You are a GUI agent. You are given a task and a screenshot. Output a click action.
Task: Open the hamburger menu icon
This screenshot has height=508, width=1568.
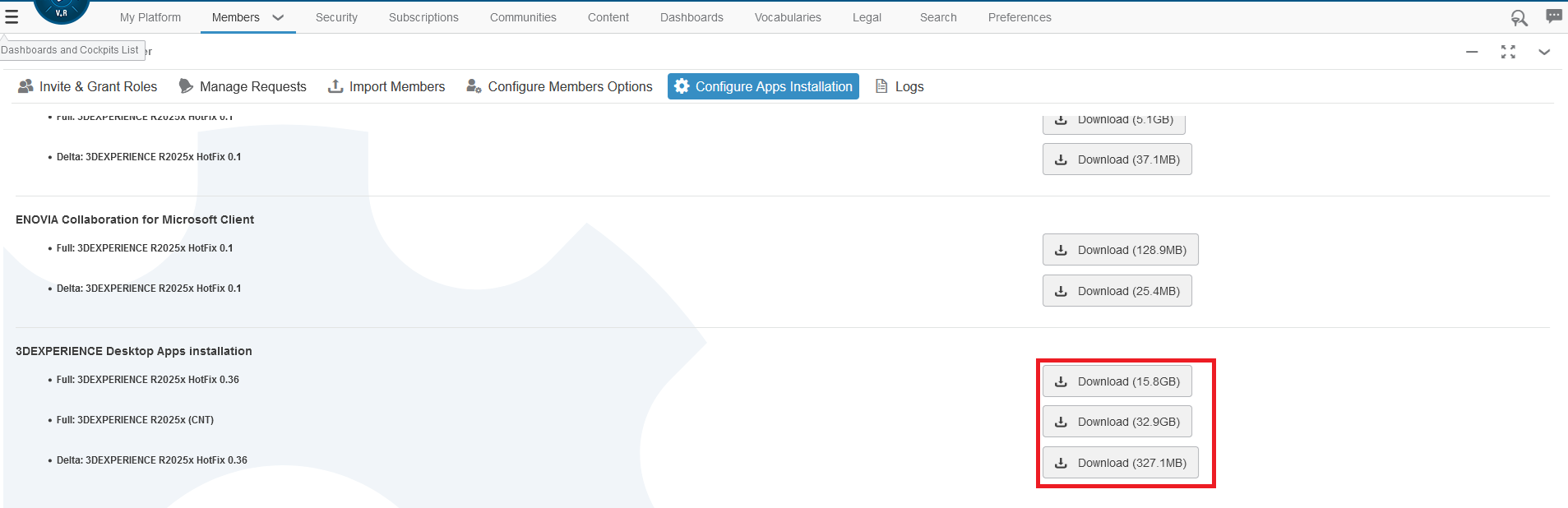tap(12, 17)
